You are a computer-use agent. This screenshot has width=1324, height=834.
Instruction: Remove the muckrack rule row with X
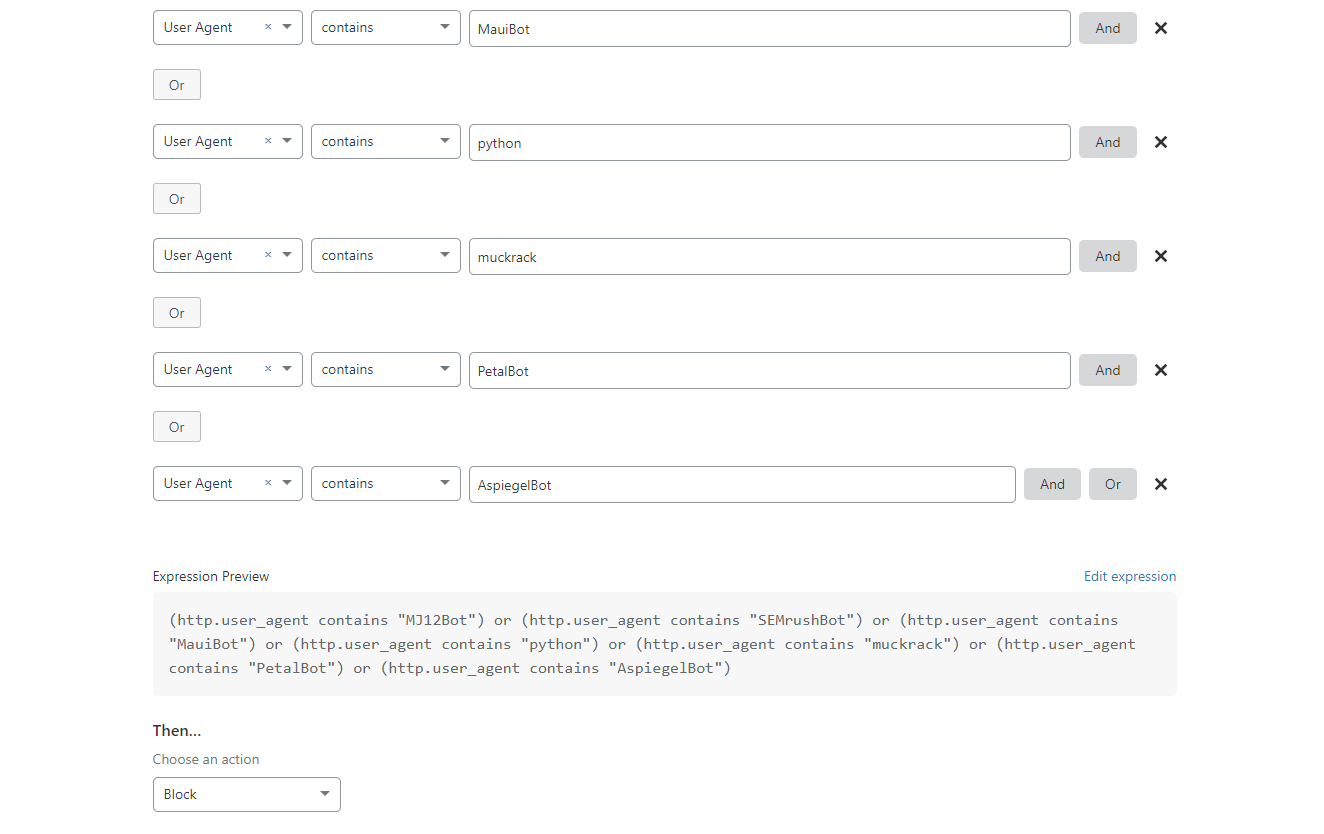pos(1161,256)
